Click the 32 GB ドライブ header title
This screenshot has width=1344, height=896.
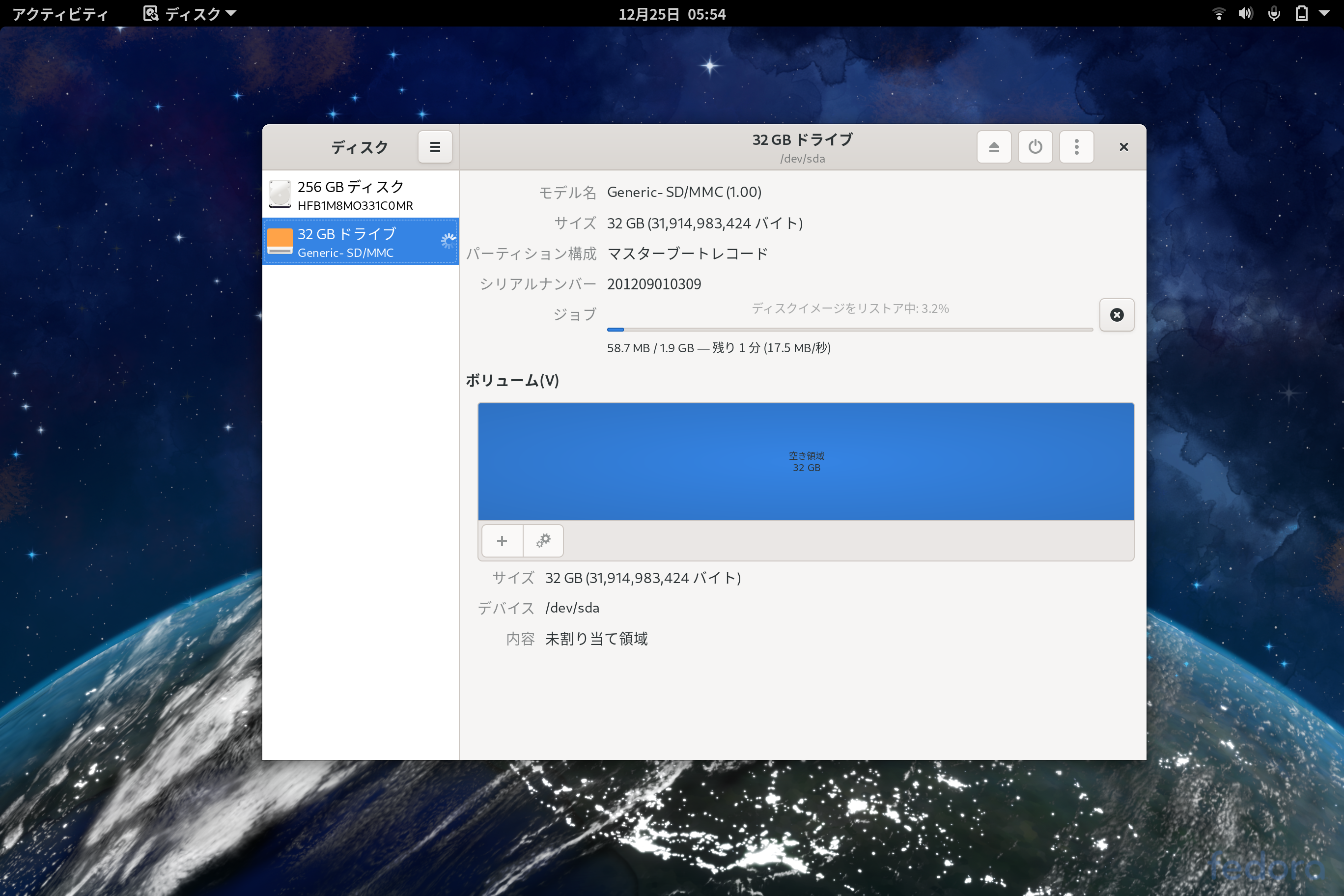[802, 140]
